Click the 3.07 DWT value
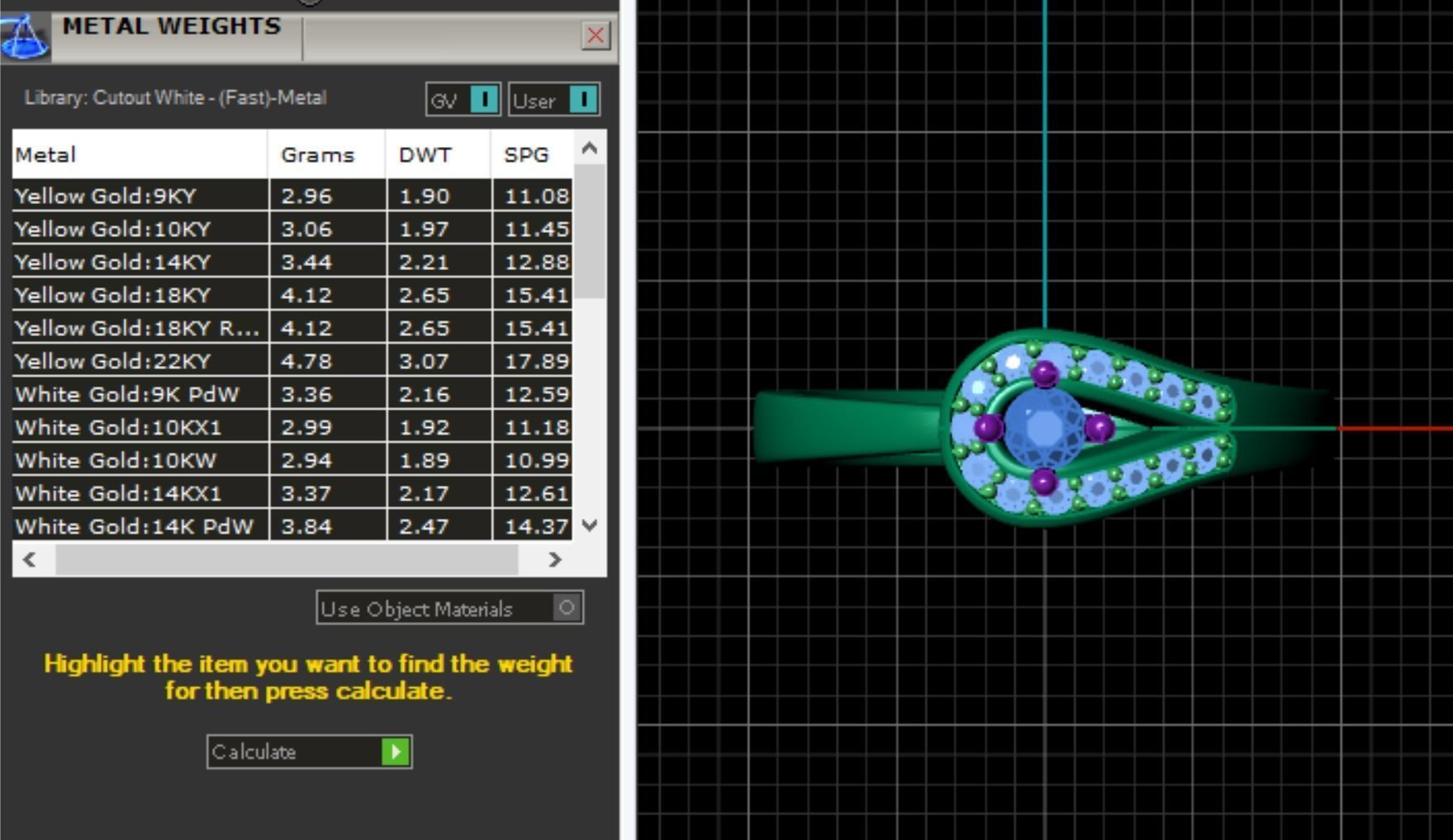The width and height of the screenshot is (1453, 840). [x=425, y=361]
